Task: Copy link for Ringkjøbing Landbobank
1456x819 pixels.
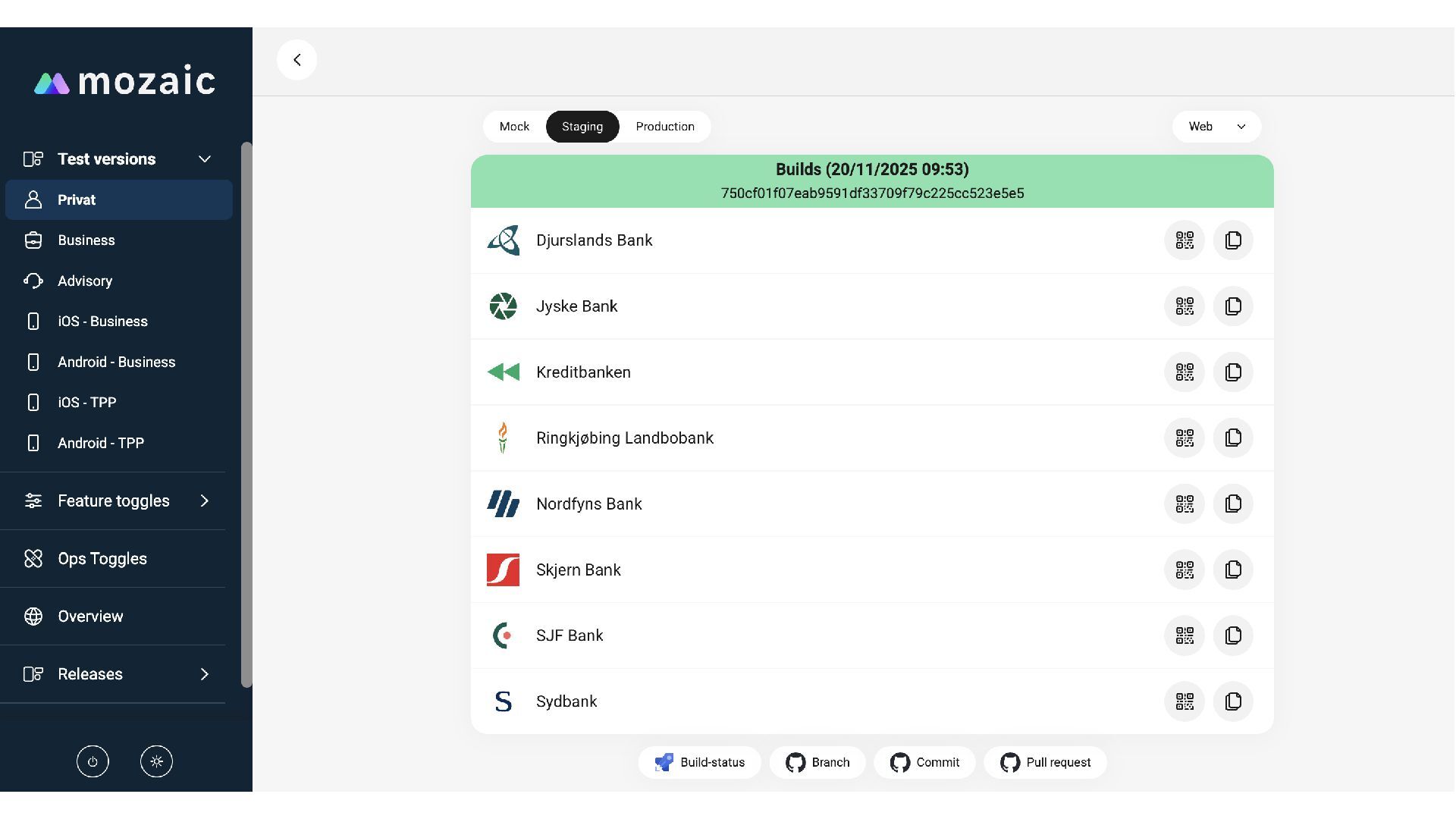Action: pyautogui.click(x=1232, y=438)
